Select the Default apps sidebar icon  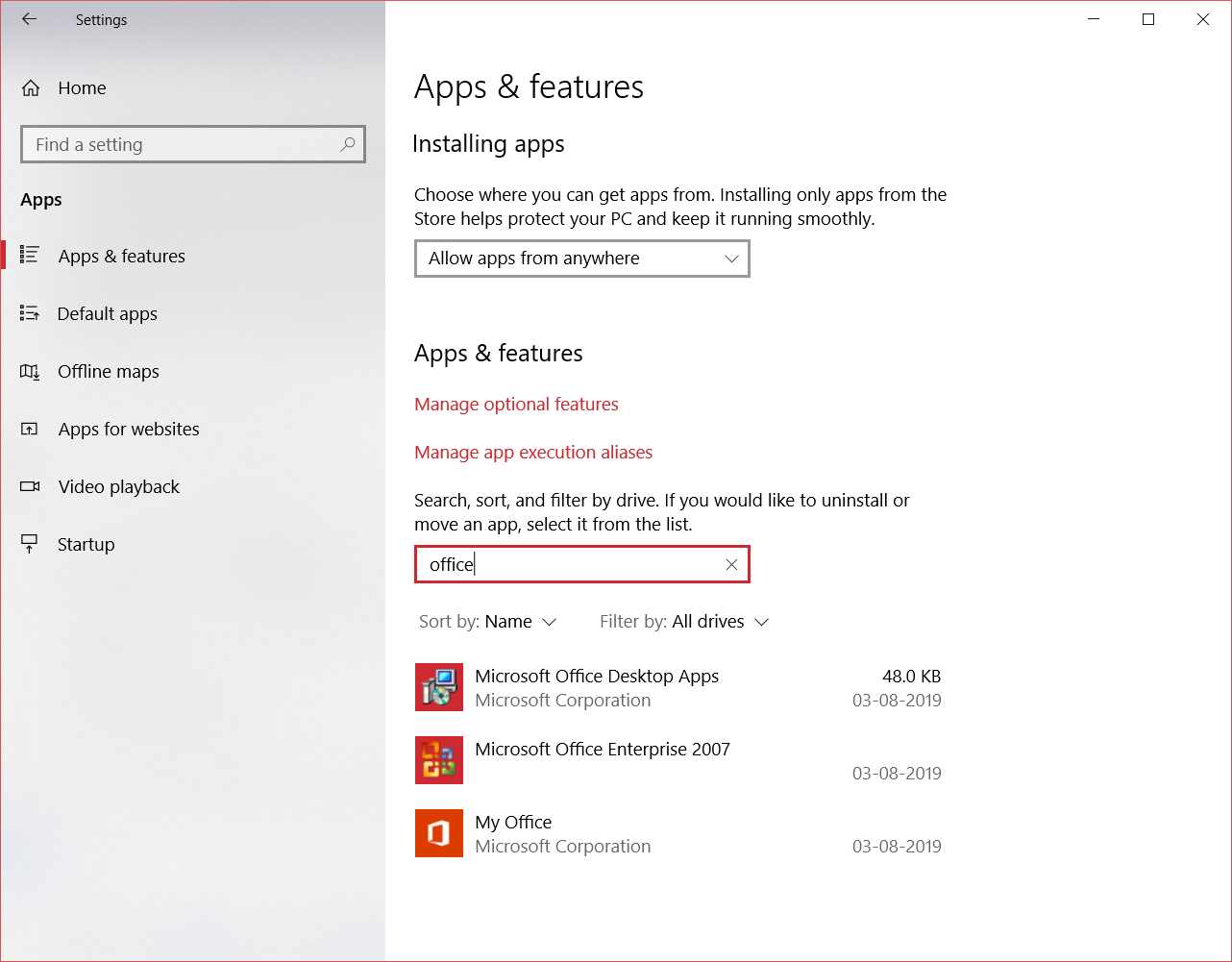30,313
